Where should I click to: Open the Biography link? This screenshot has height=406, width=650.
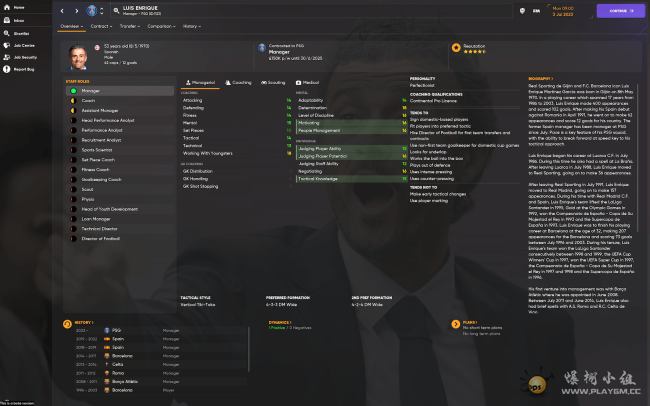coord(541,78)
